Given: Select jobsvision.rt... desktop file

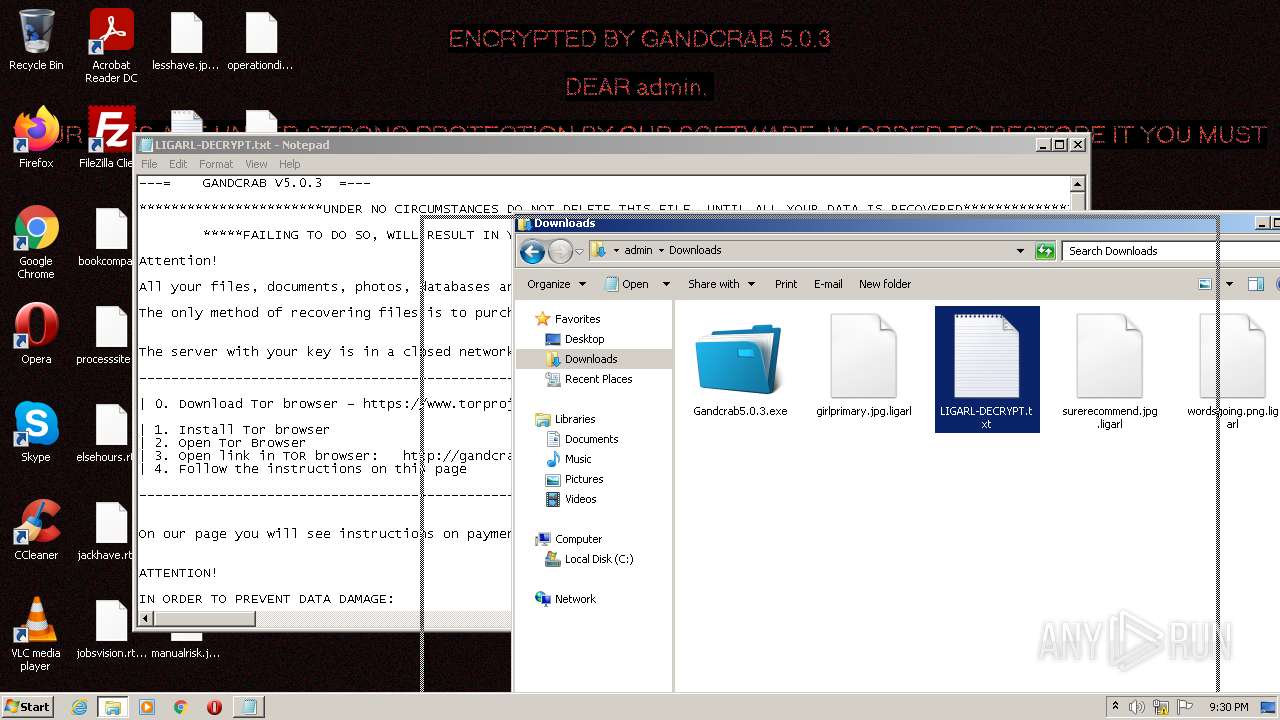Looking at the screenshot, I should pos(111,628).
